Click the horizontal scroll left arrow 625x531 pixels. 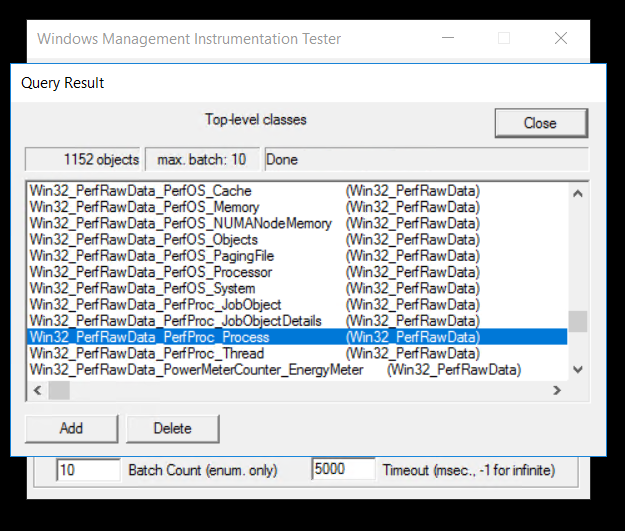tap(37, 390)
